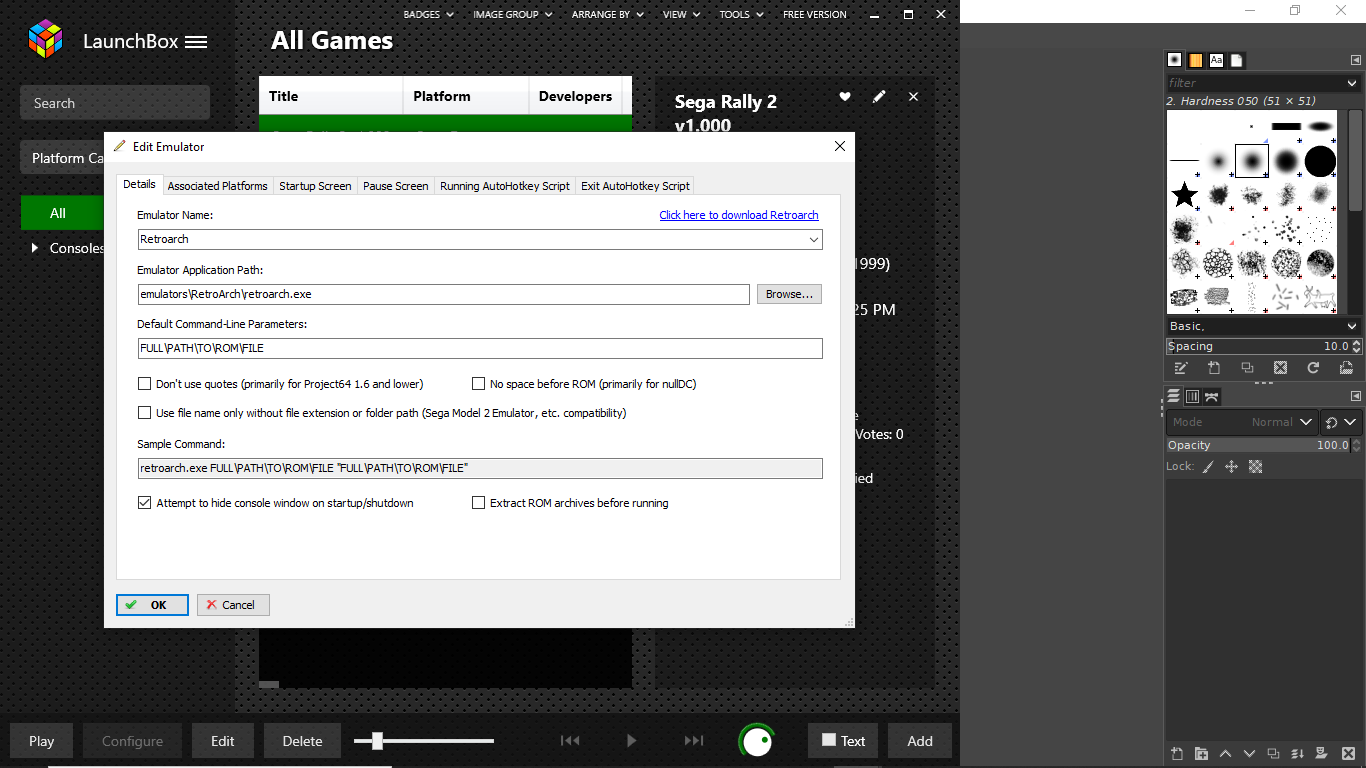Open GIMP Fonts tab
This screenshot has width=1366, height=768.
[1216, 60]
